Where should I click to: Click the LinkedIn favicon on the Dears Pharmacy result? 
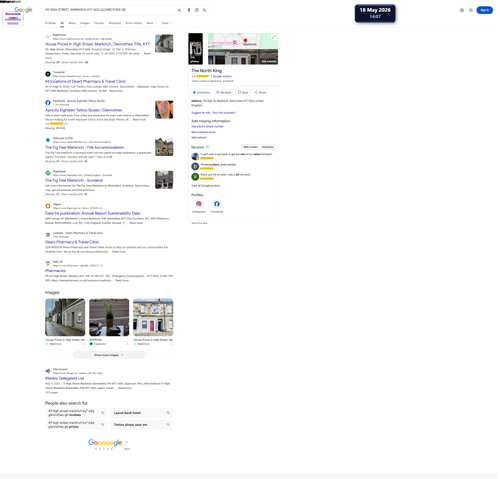click(48, 235)
